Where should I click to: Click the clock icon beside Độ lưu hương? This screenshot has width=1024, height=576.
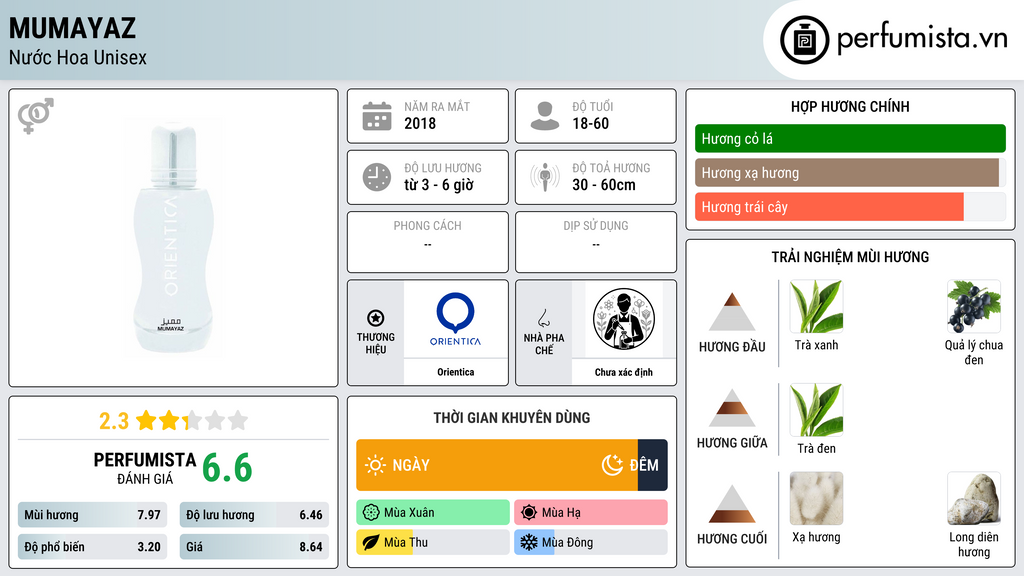tap(377, 177)
